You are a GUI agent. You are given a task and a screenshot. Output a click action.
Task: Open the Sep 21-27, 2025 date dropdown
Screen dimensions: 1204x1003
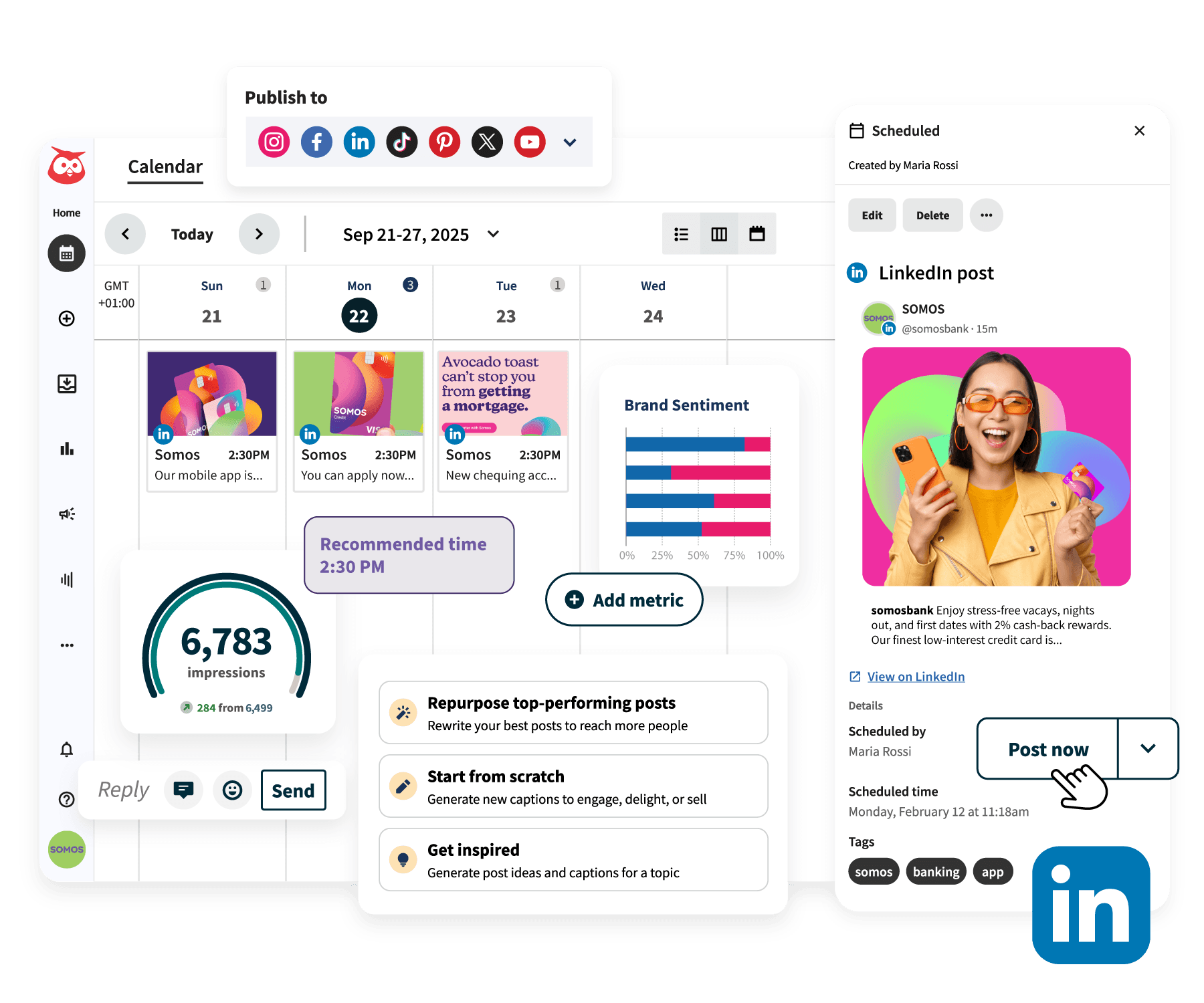[493, 234]
